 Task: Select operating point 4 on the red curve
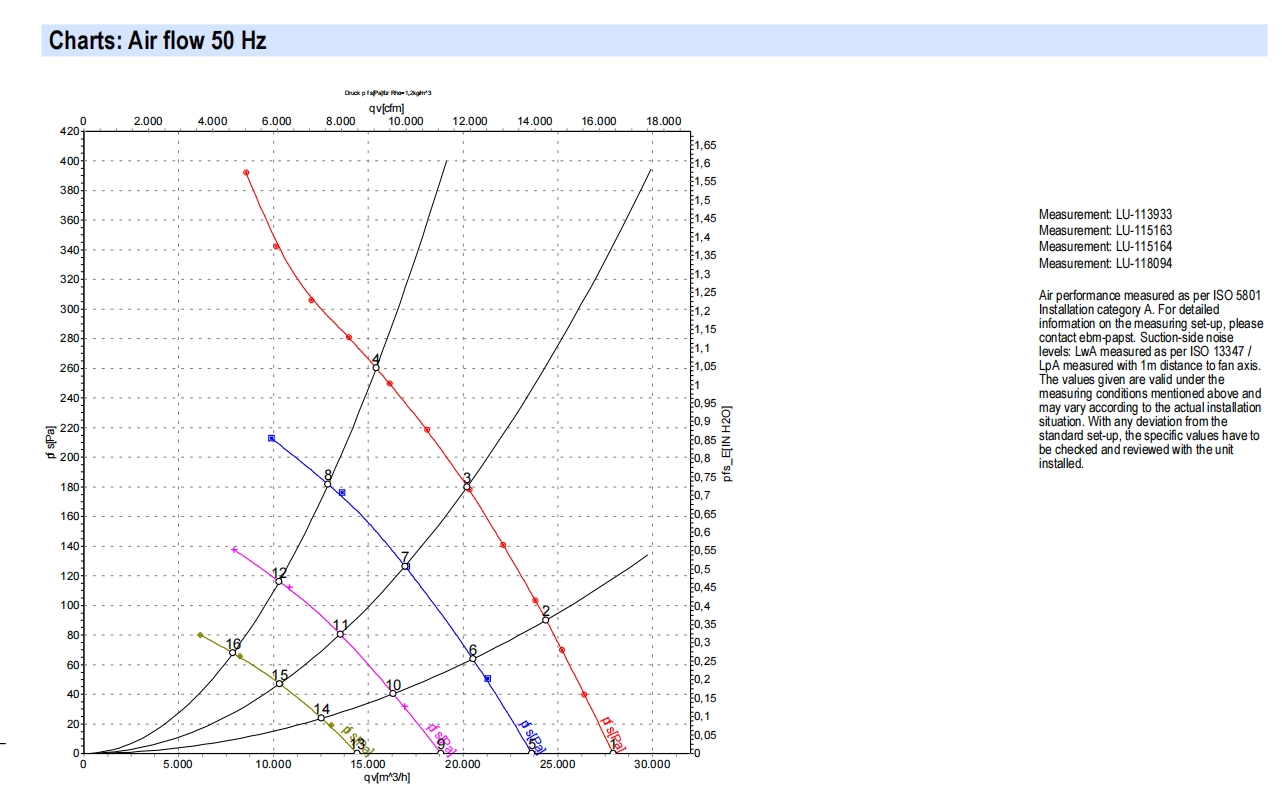(x=376, y=368)
